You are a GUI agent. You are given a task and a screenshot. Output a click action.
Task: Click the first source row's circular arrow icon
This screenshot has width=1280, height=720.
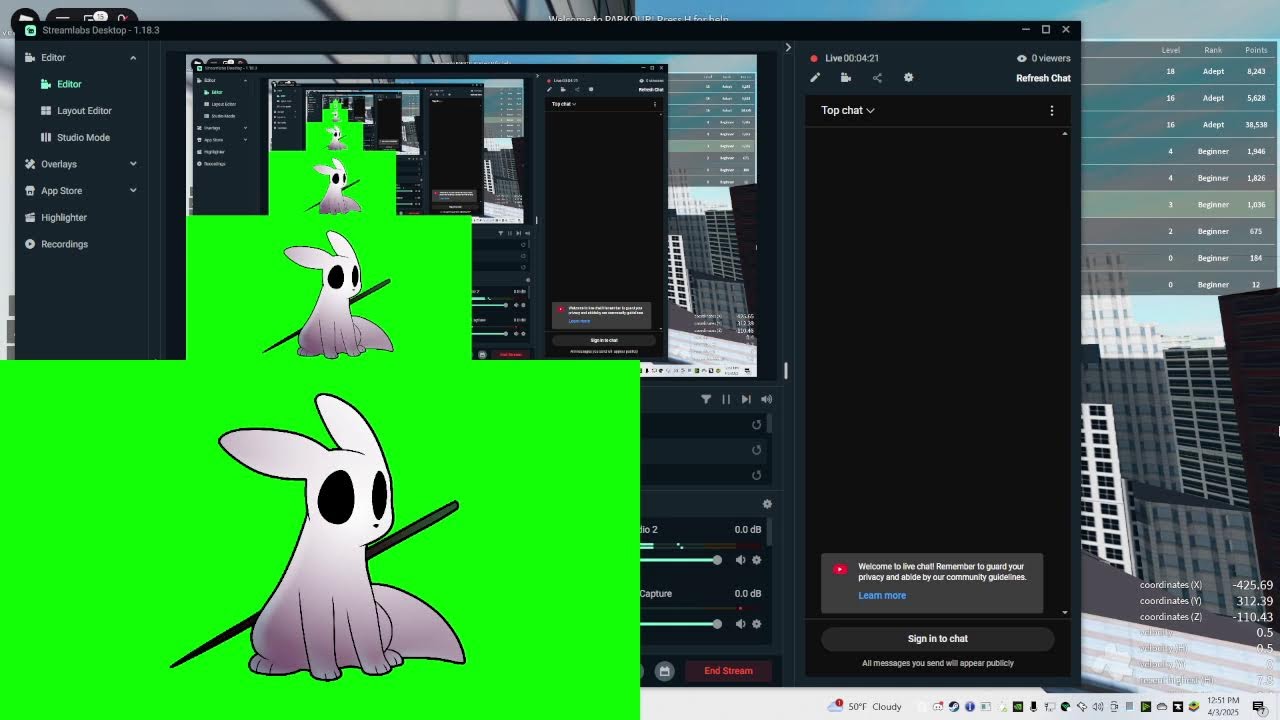point(756,425)
